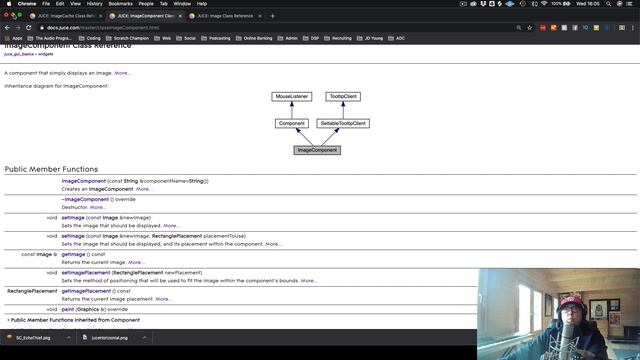Image resolution: width=640 pixels, height=360 pixels.
Task: Open the ~ImageComponent destructor link
Action: tap(85, 199)
